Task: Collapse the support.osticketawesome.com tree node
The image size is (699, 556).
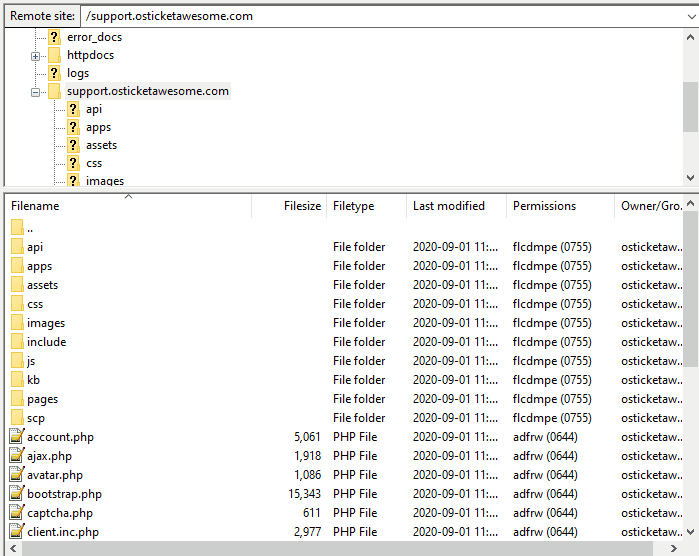Action: click(x=35, y=92)
